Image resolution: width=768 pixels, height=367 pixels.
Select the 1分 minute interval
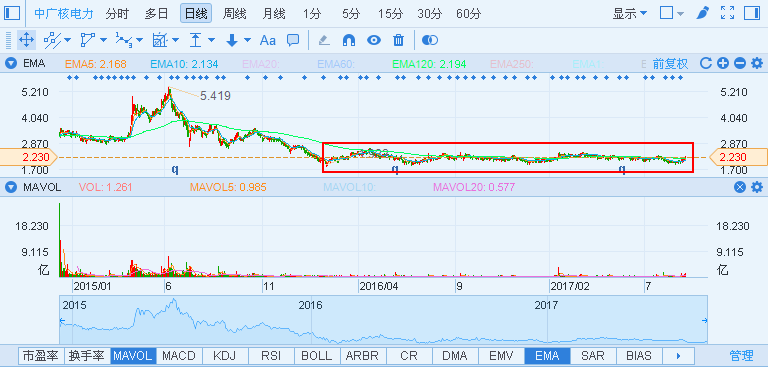tap(312, 14)
